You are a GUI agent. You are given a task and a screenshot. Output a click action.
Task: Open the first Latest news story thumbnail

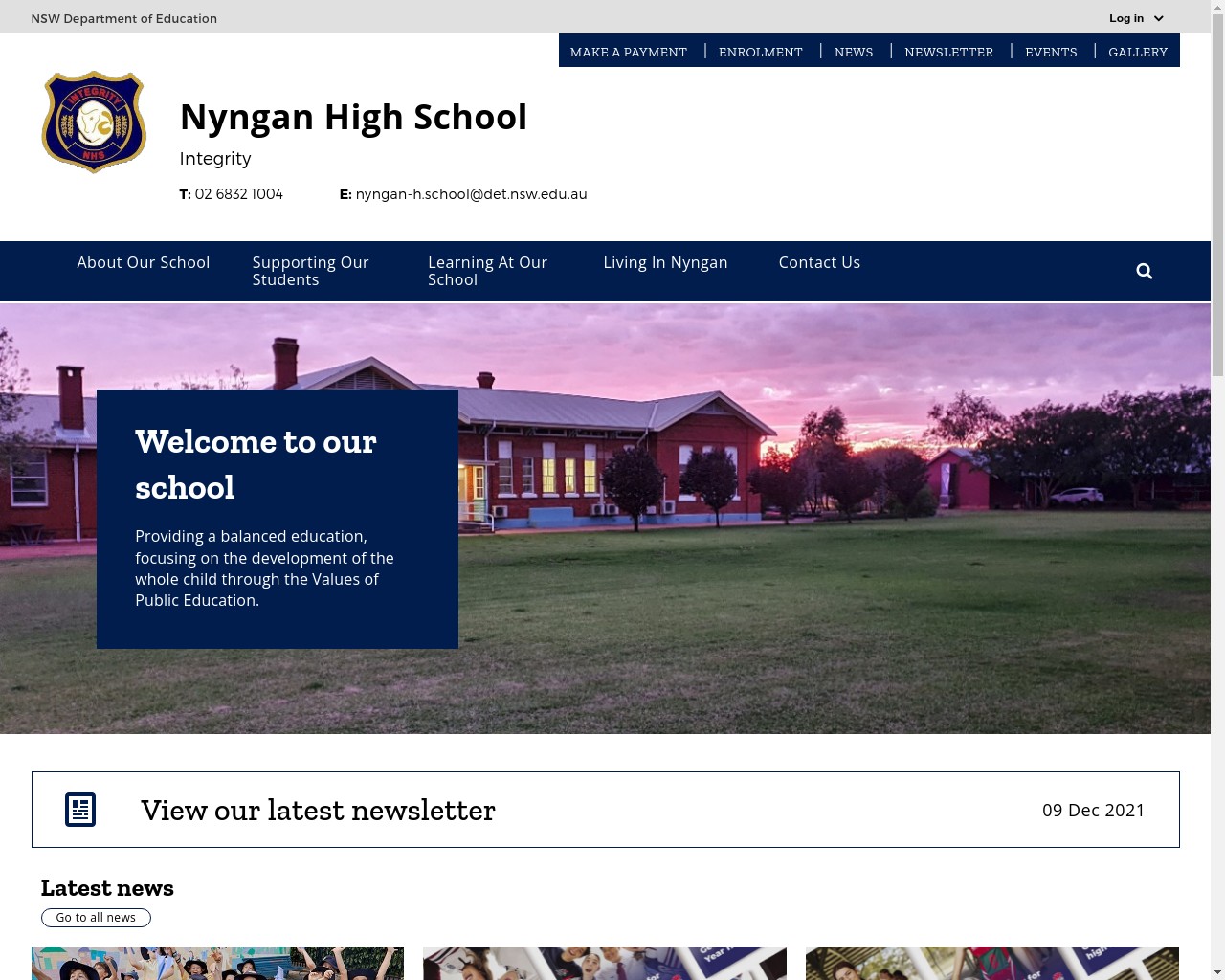pos(217,963)
